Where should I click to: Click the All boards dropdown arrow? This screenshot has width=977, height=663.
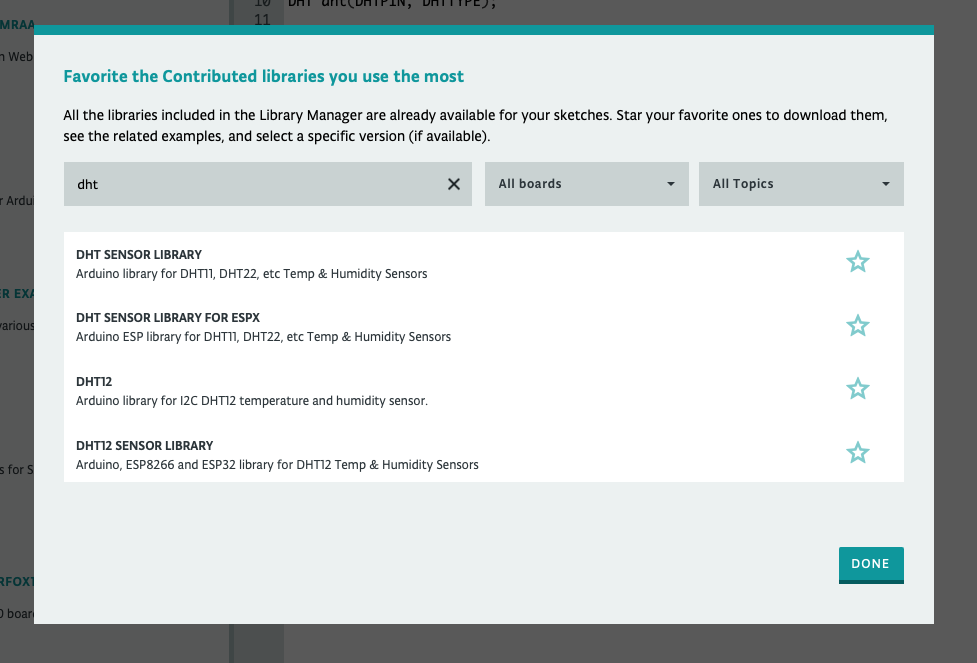(x=671, y=185)
